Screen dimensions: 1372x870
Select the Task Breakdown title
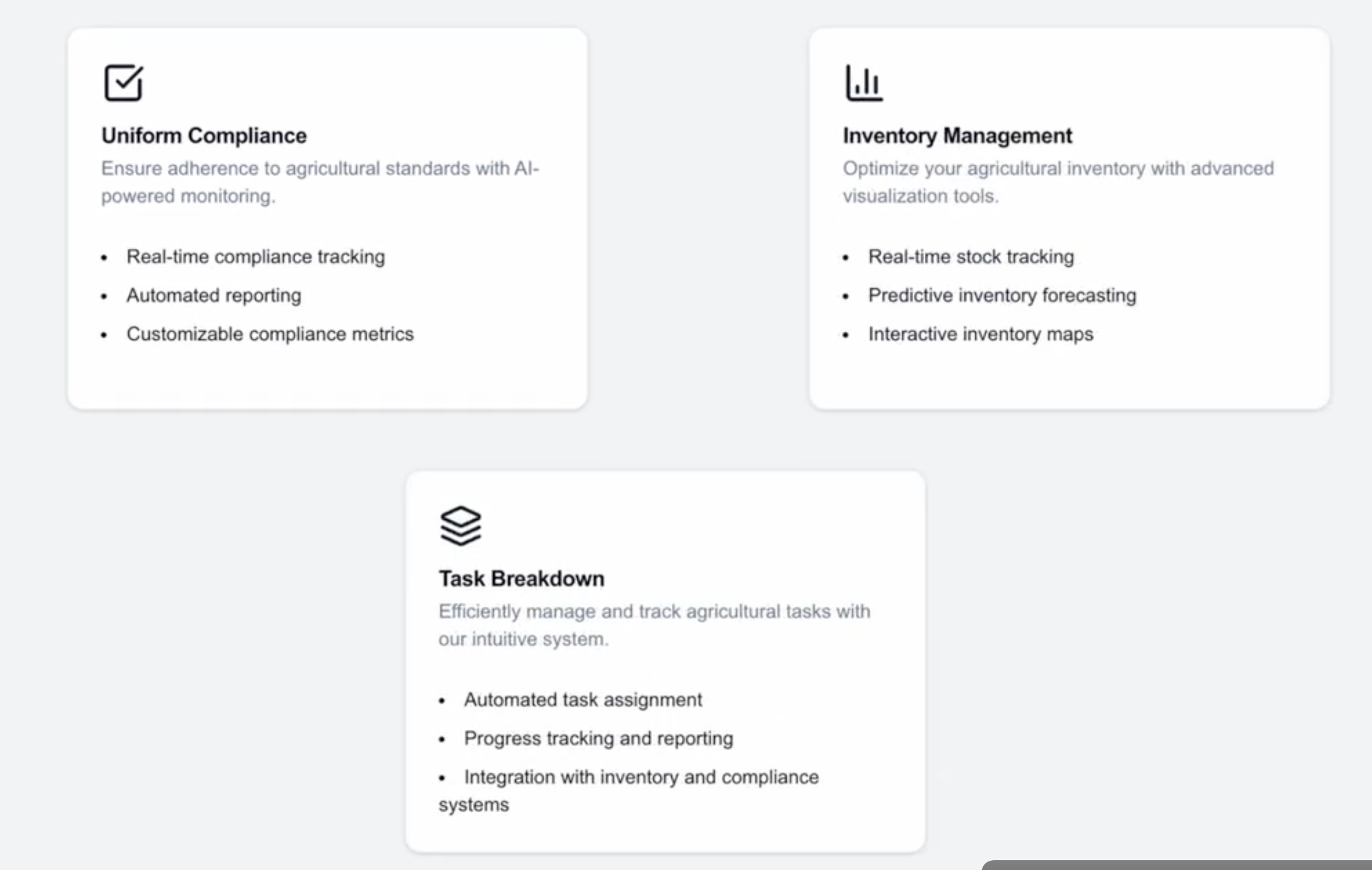tap(521, 578)
